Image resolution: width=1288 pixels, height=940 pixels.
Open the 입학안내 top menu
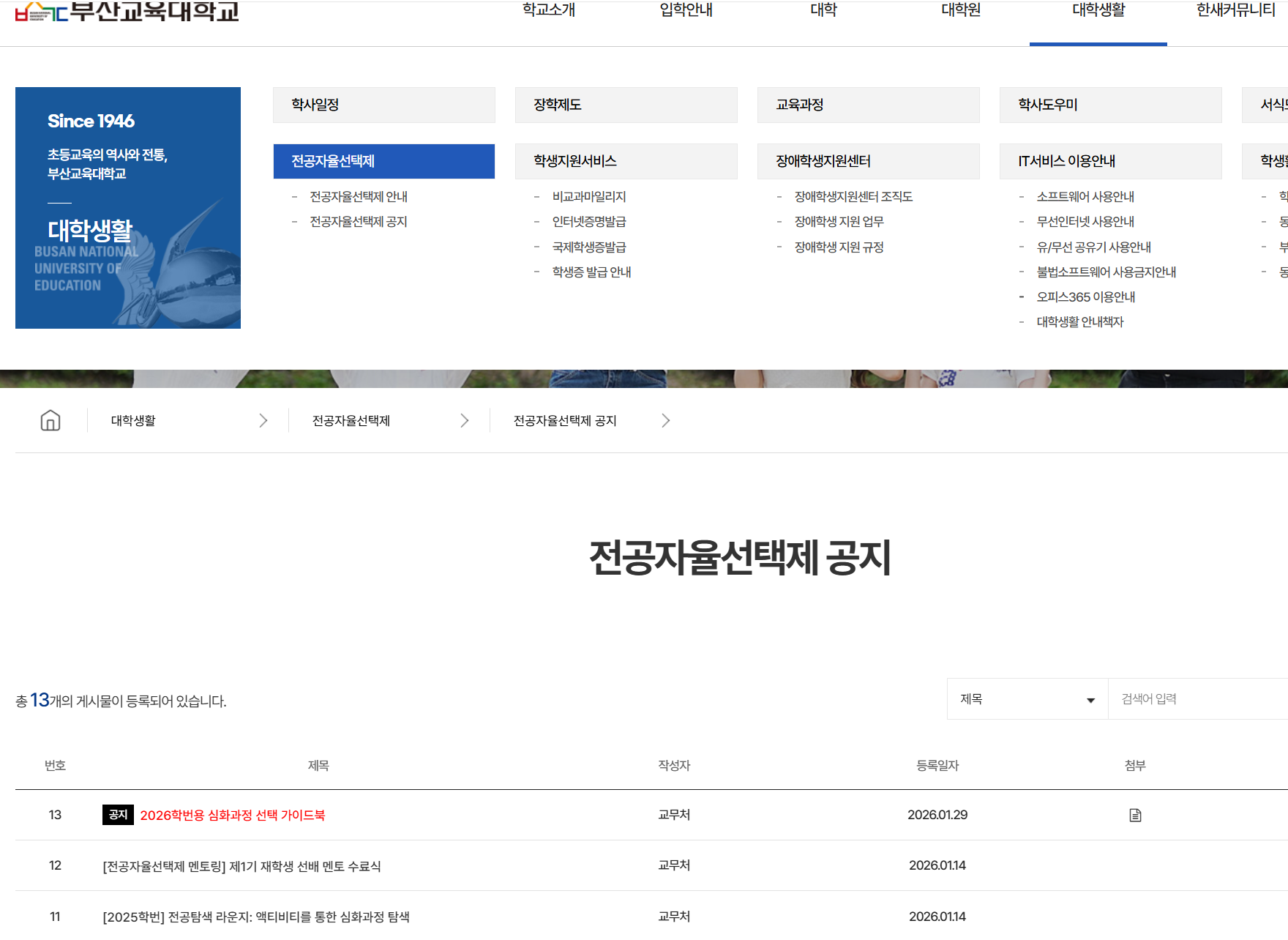(x=686, y=10)
